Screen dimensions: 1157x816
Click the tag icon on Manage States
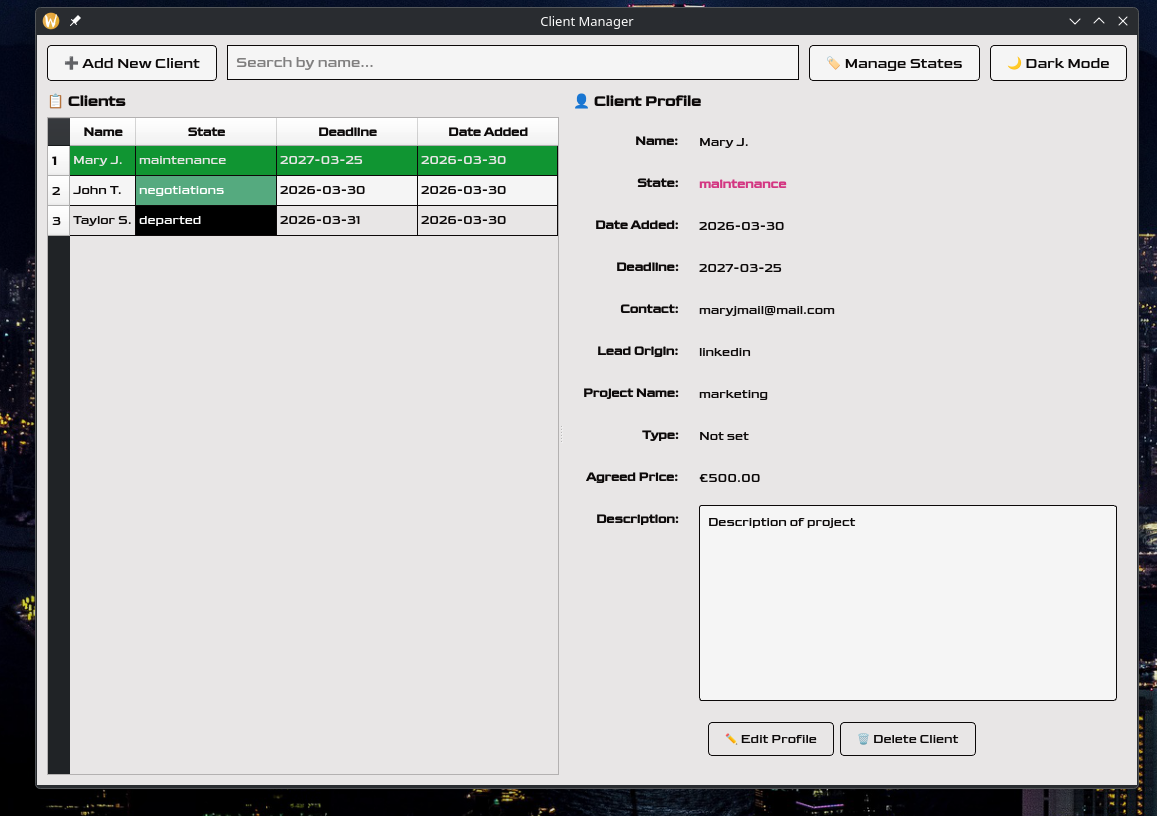[833, 63]
